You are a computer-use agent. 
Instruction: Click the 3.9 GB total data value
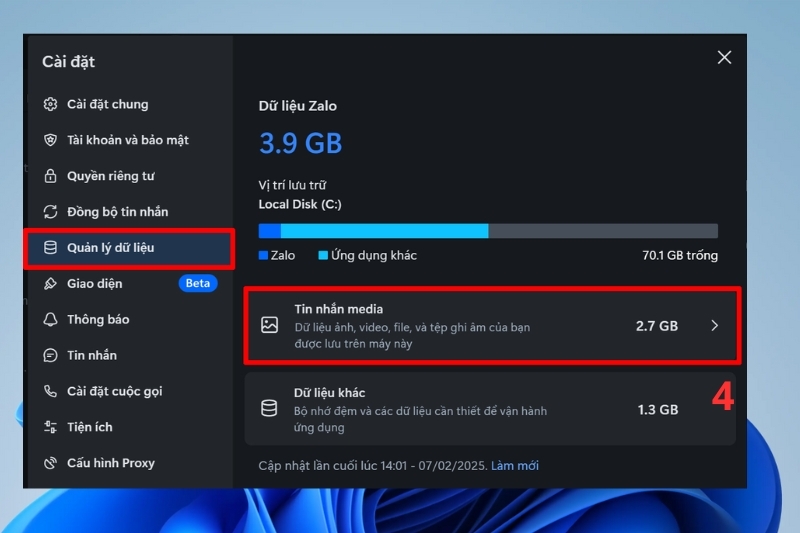click(x=301, y=143)
